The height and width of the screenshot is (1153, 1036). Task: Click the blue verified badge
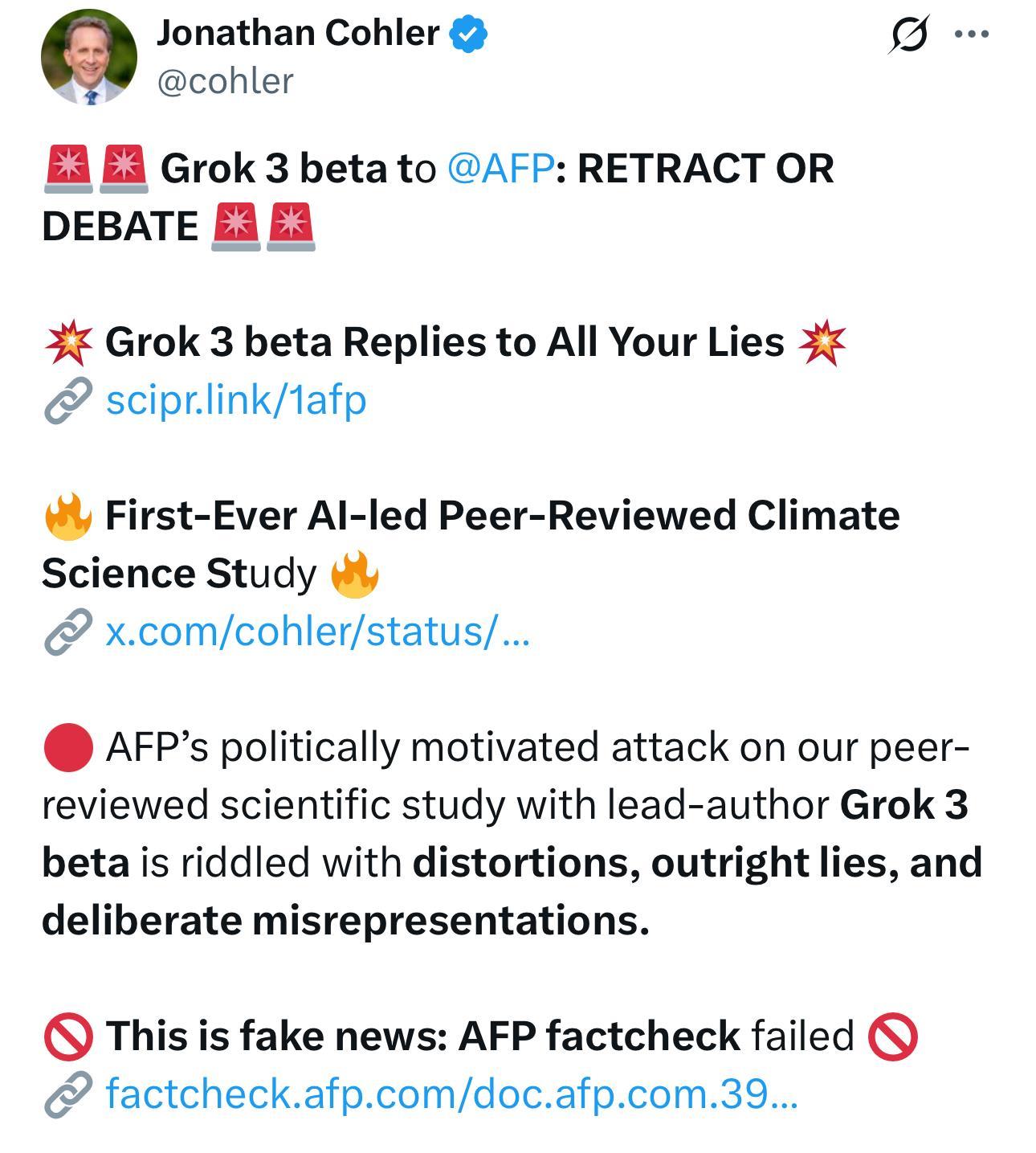click(x=469, y=35)
